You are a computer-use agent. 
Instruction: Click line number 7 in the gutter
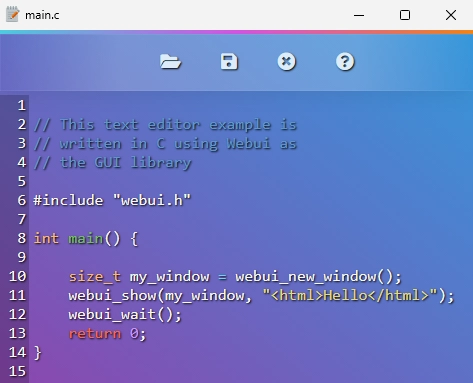pyautogui.click(x=22, y=219)
